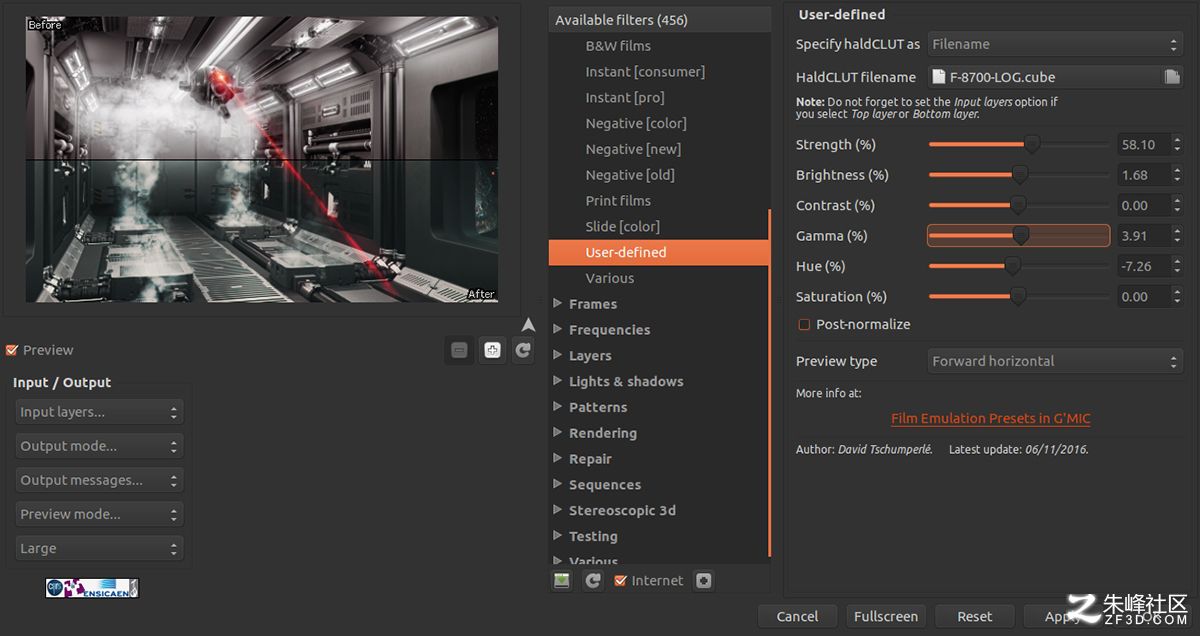Viewport: 1200px width, 636px height.
Task: Zoom in the preview with plus icon
Action: [x=491, y=350]
